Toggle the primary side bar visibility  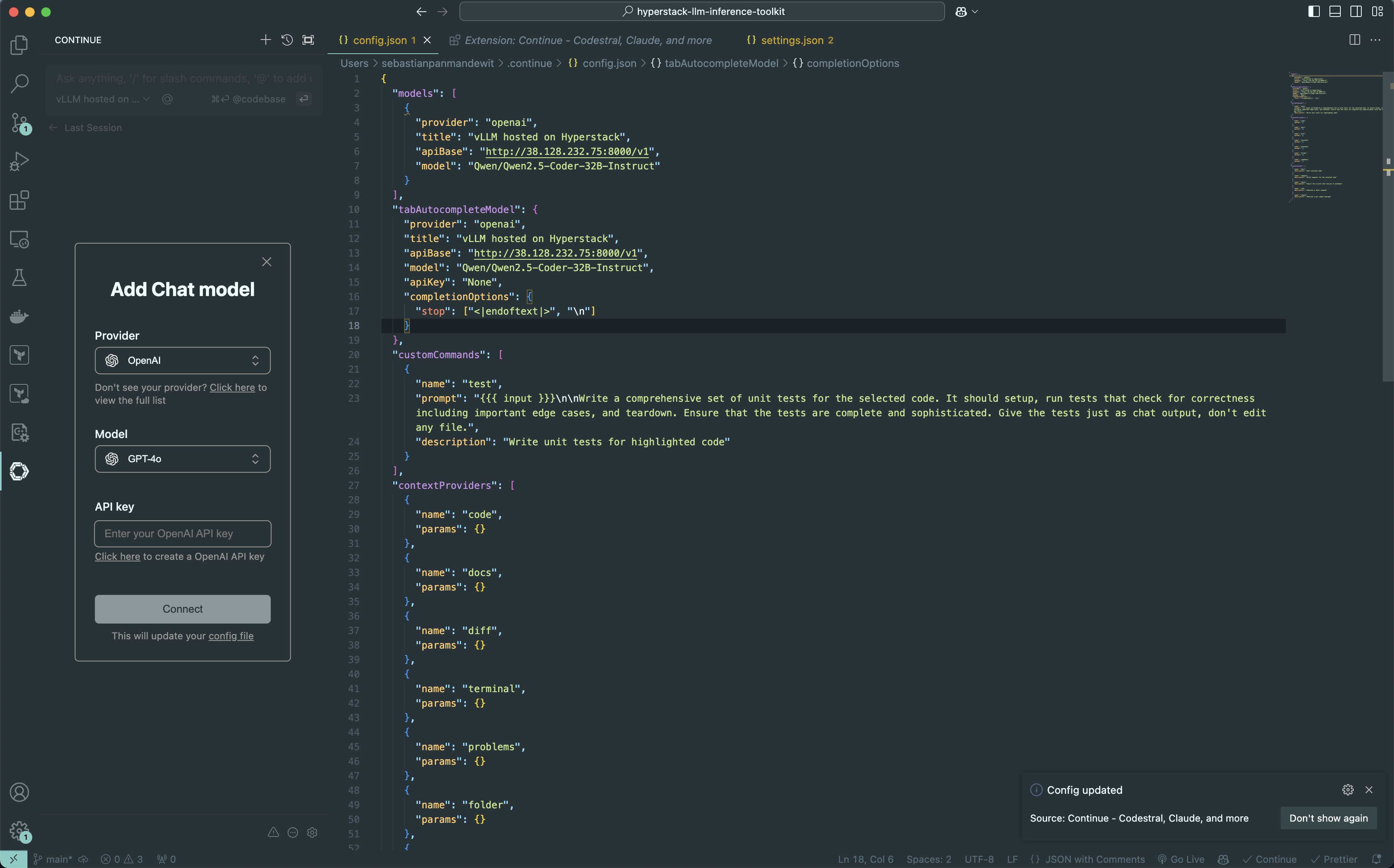1313,11
